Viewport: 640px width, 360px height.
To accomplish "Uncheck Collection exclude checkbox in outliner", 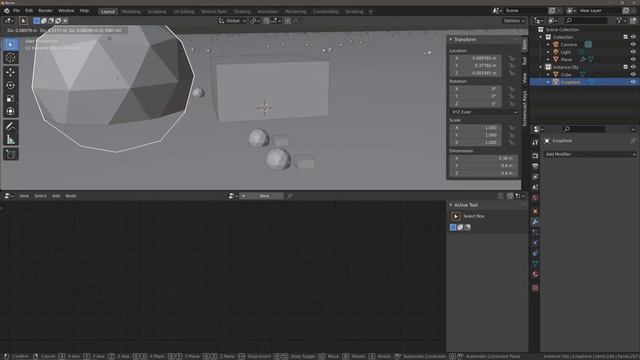I will 626,37.
